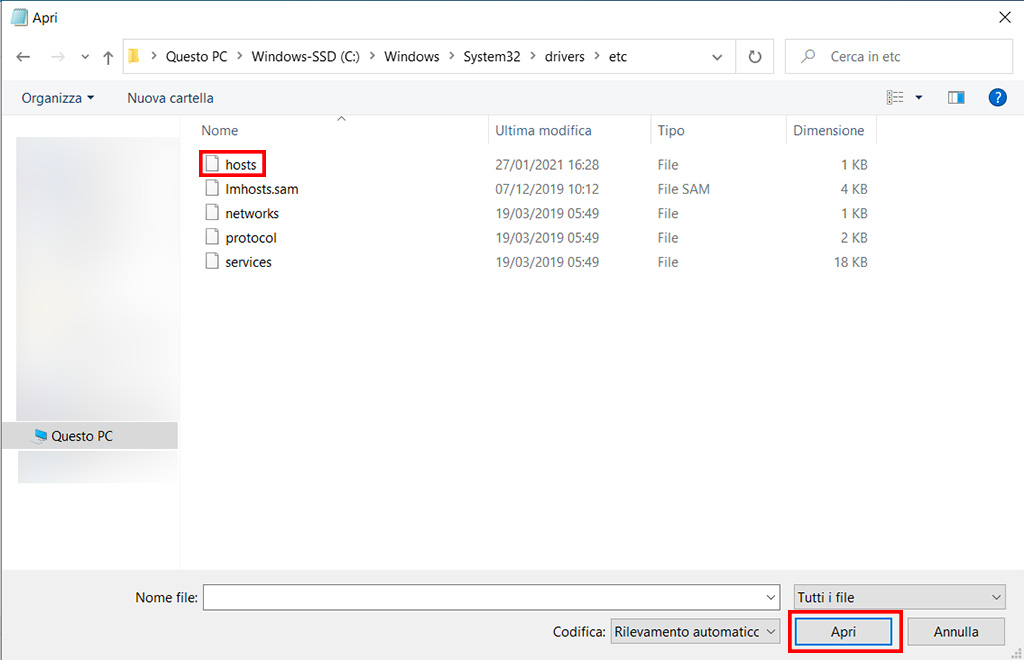Click Windows breadcrumb segment
The height and width of the screenshot is (660, 1024).
click(x=411, y=57)
